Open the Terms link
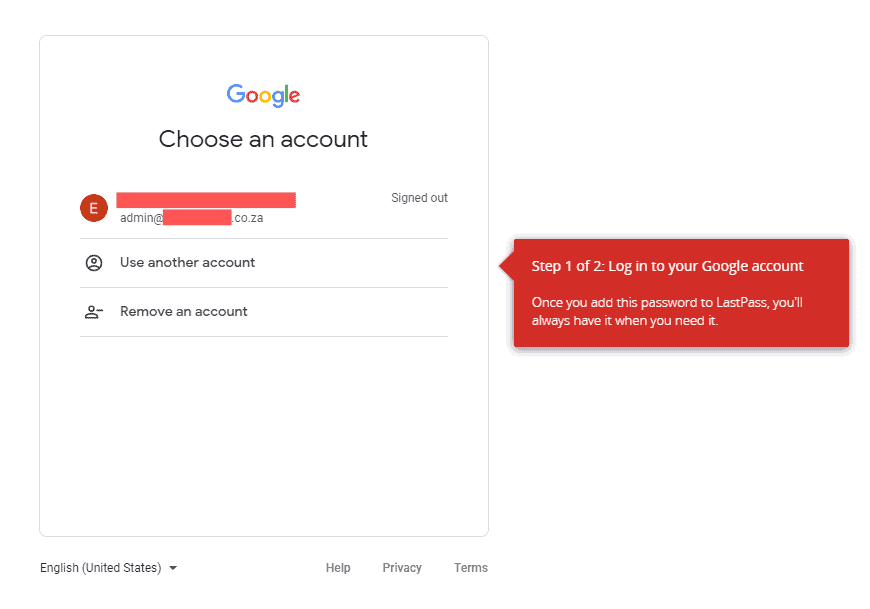870x609 pixels. [x=471, y=568]
